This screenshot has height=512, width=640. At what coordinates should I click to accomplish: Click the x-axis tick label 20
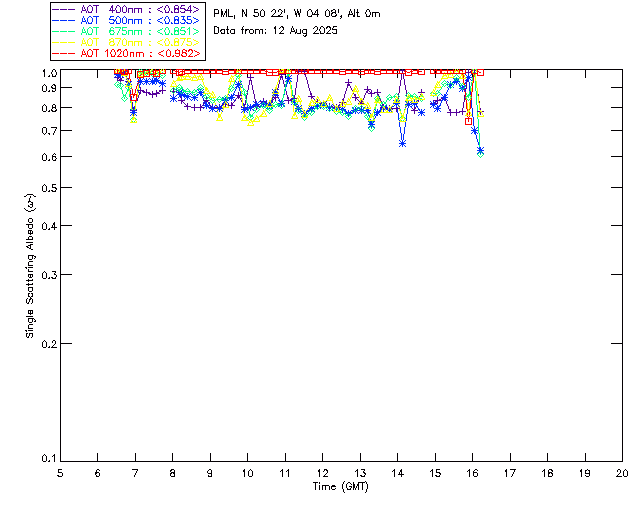[x=622, y=473]
